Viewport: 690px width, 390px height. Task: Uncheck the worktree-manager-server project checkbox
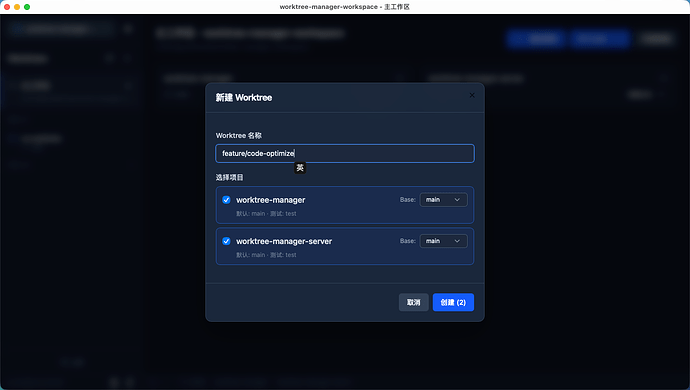[x=226, y=241]
